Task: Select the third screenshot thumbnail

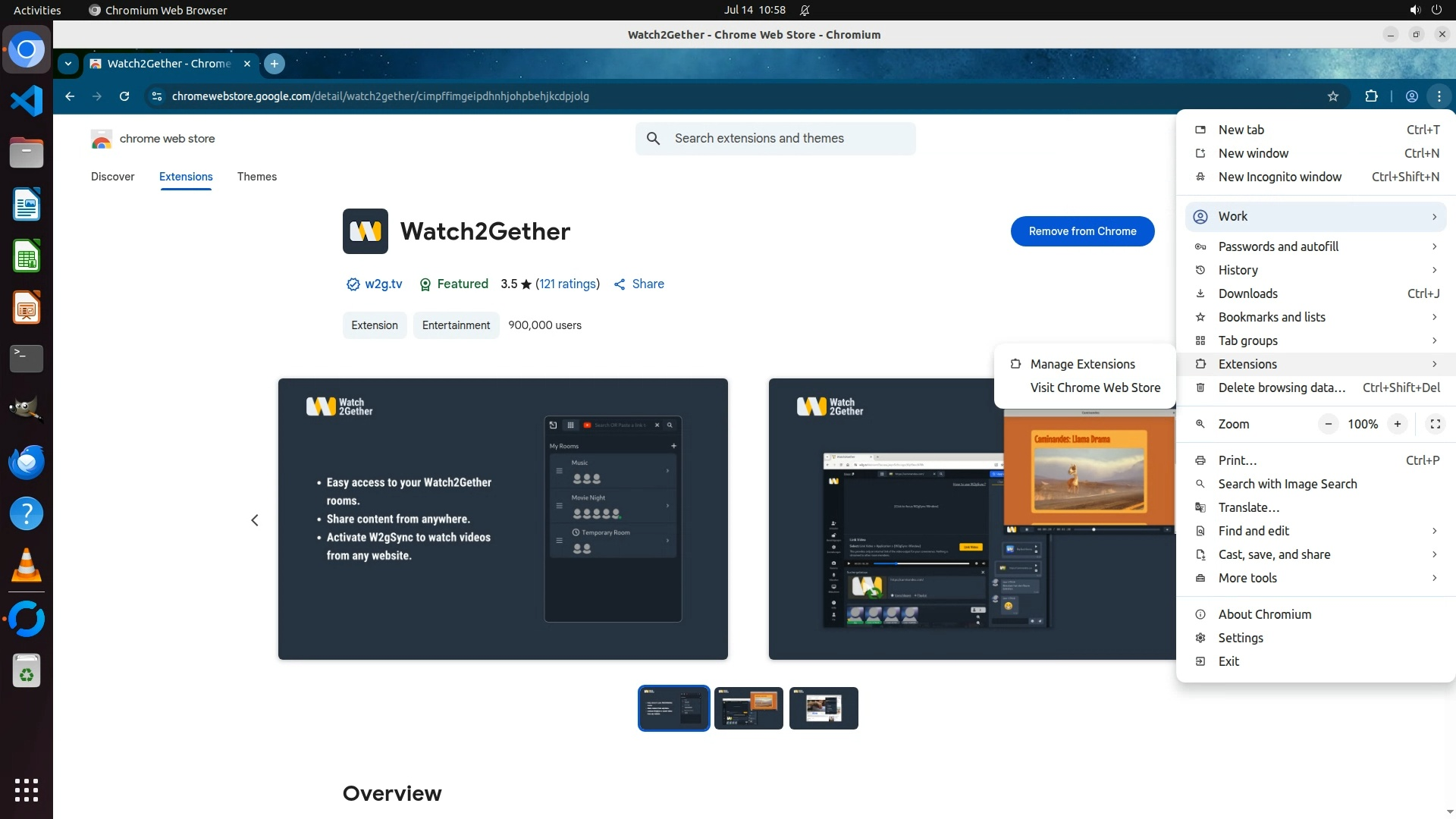Action: 823,708
